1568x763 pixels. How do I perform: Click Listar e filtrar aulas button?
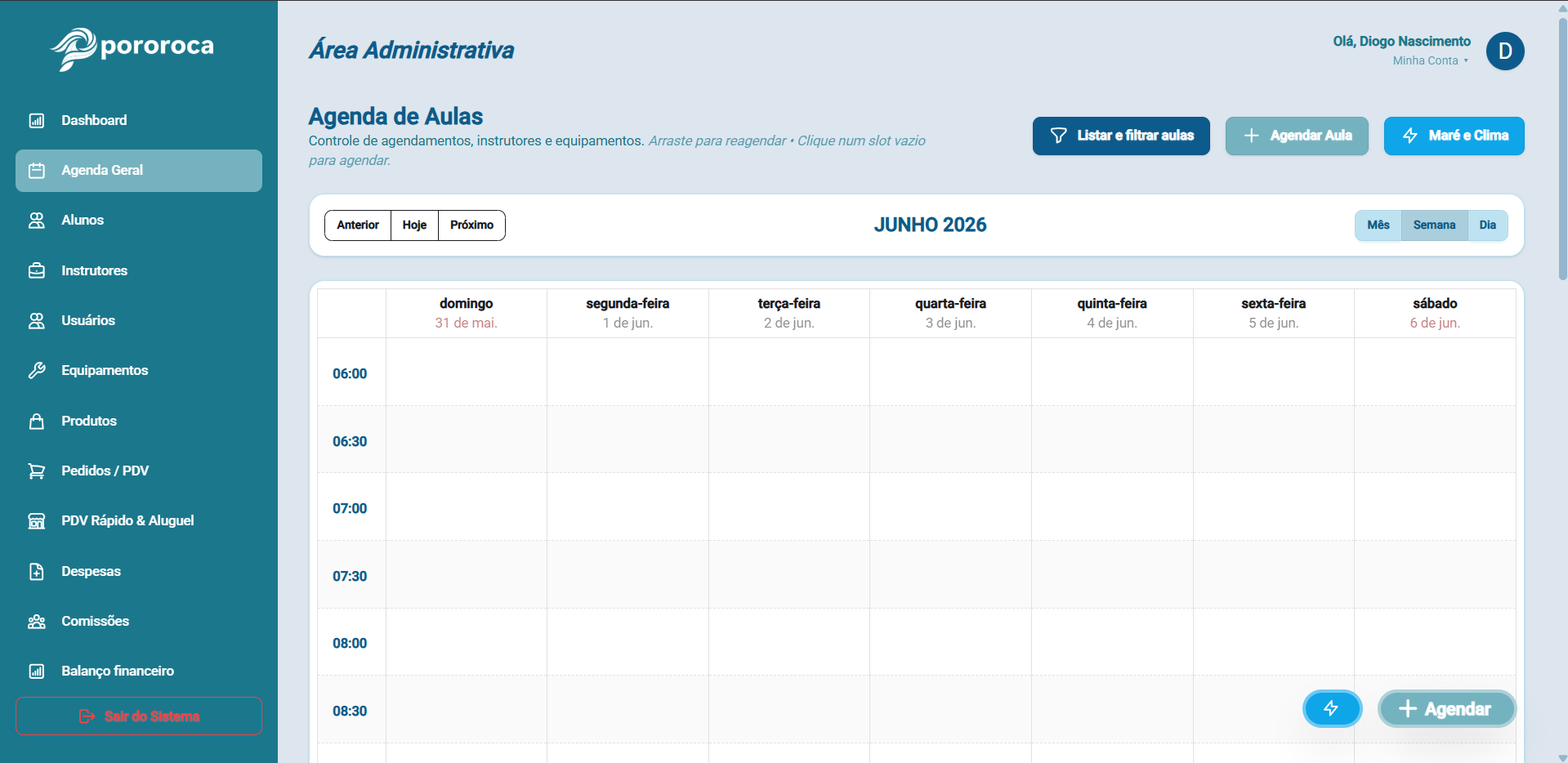[1121, 136]
